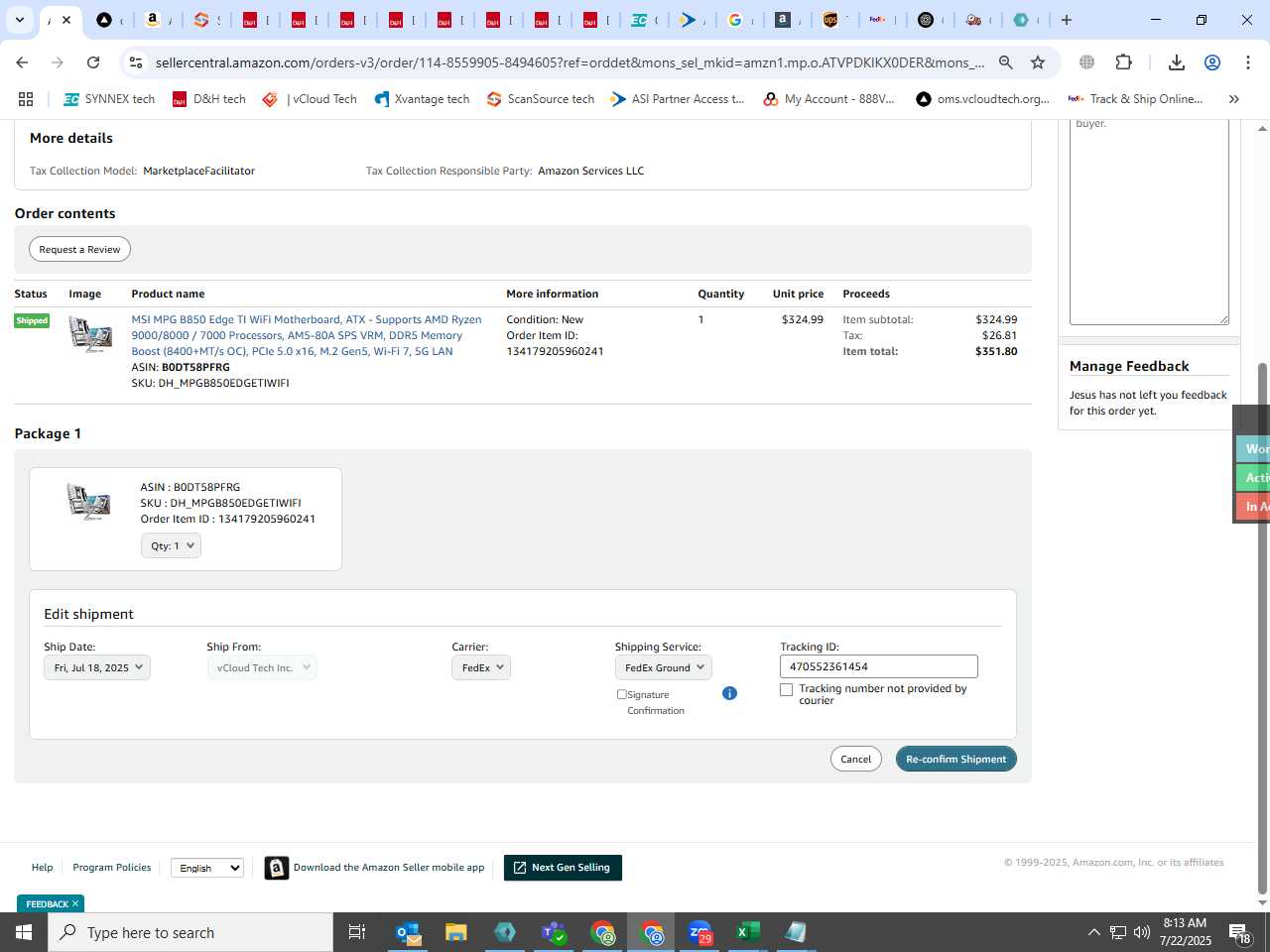
Task: Switch to the Amazon browser tab
Action: [152, 20]
